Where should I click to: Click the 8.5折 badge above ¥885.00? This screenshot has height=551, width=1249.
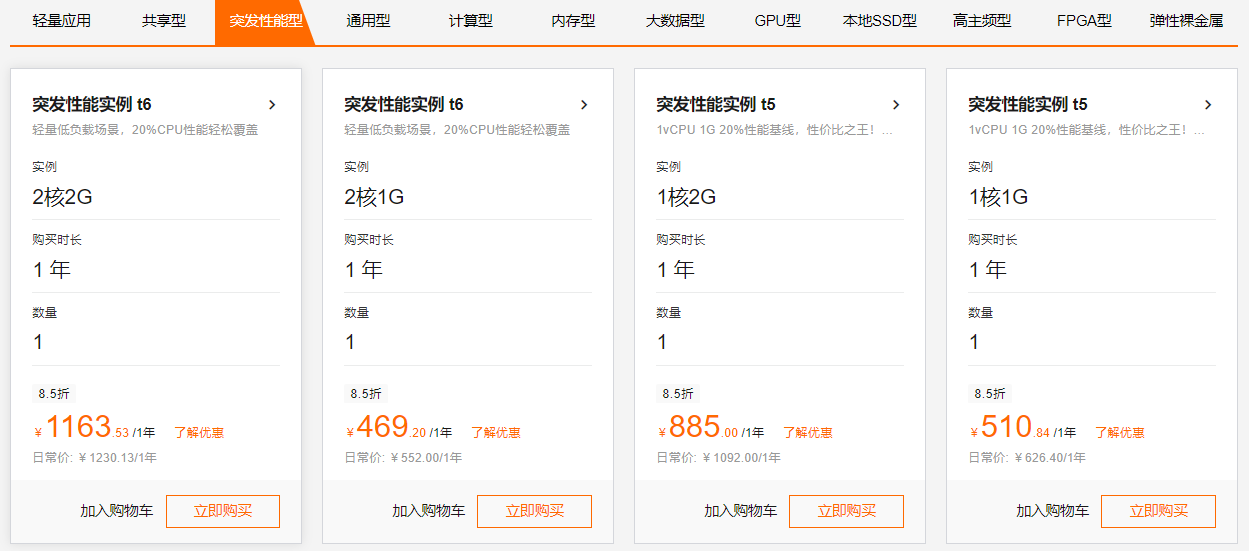click(x=678, y=393)
